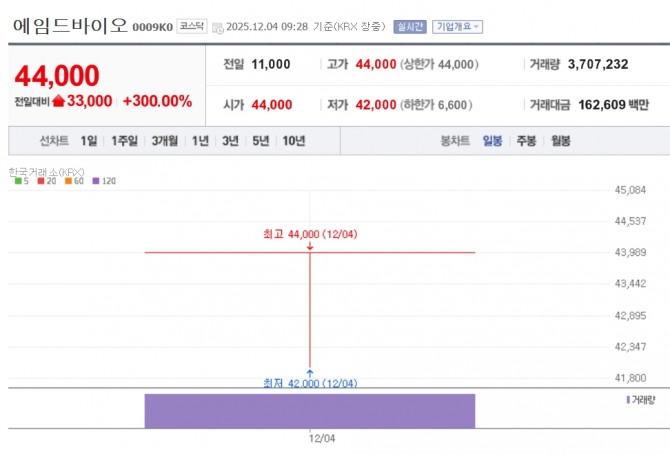Select the 일봉 candlestick chart tab

[492, 141]
